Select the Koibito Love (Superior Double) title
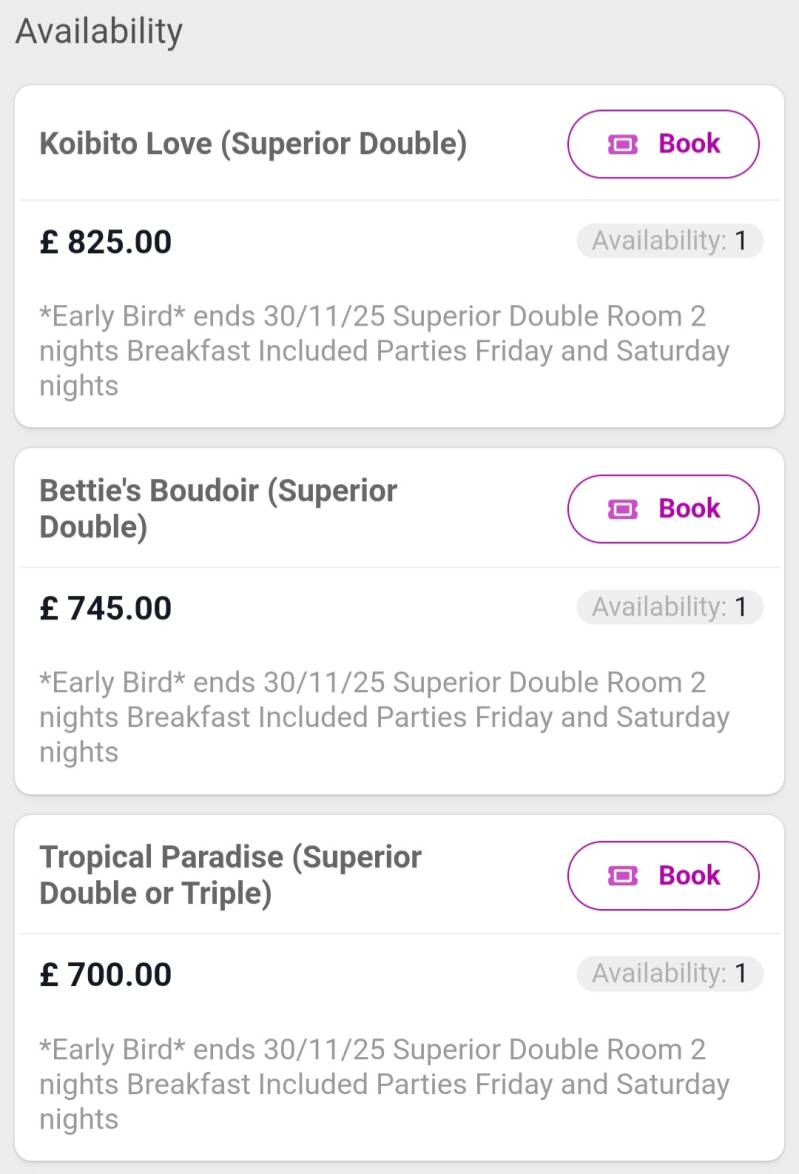This screenshot has width=799, height=1174. (x=253, y=144)
